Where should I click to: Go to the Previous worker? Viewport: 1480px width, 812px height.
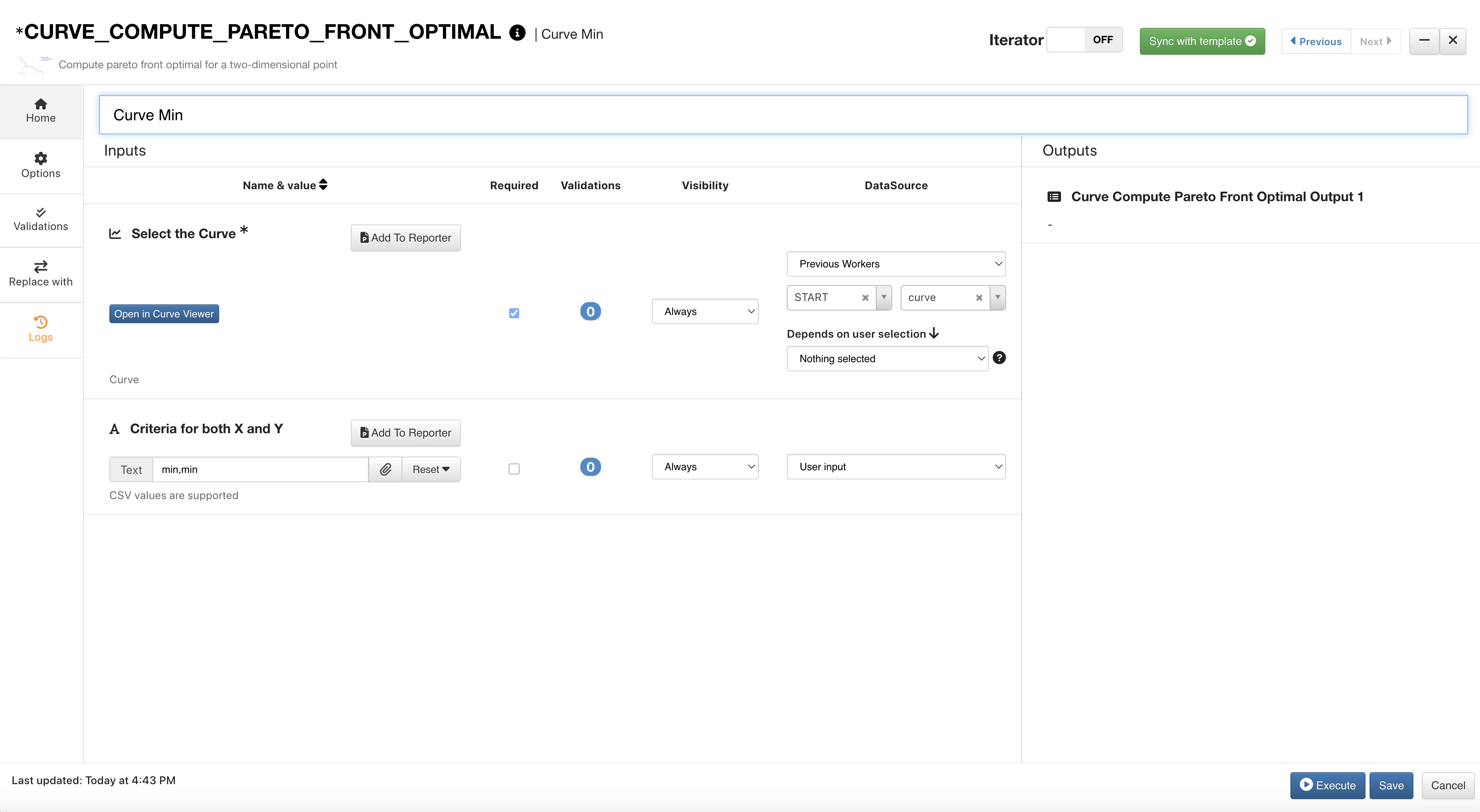(1316, 41)
